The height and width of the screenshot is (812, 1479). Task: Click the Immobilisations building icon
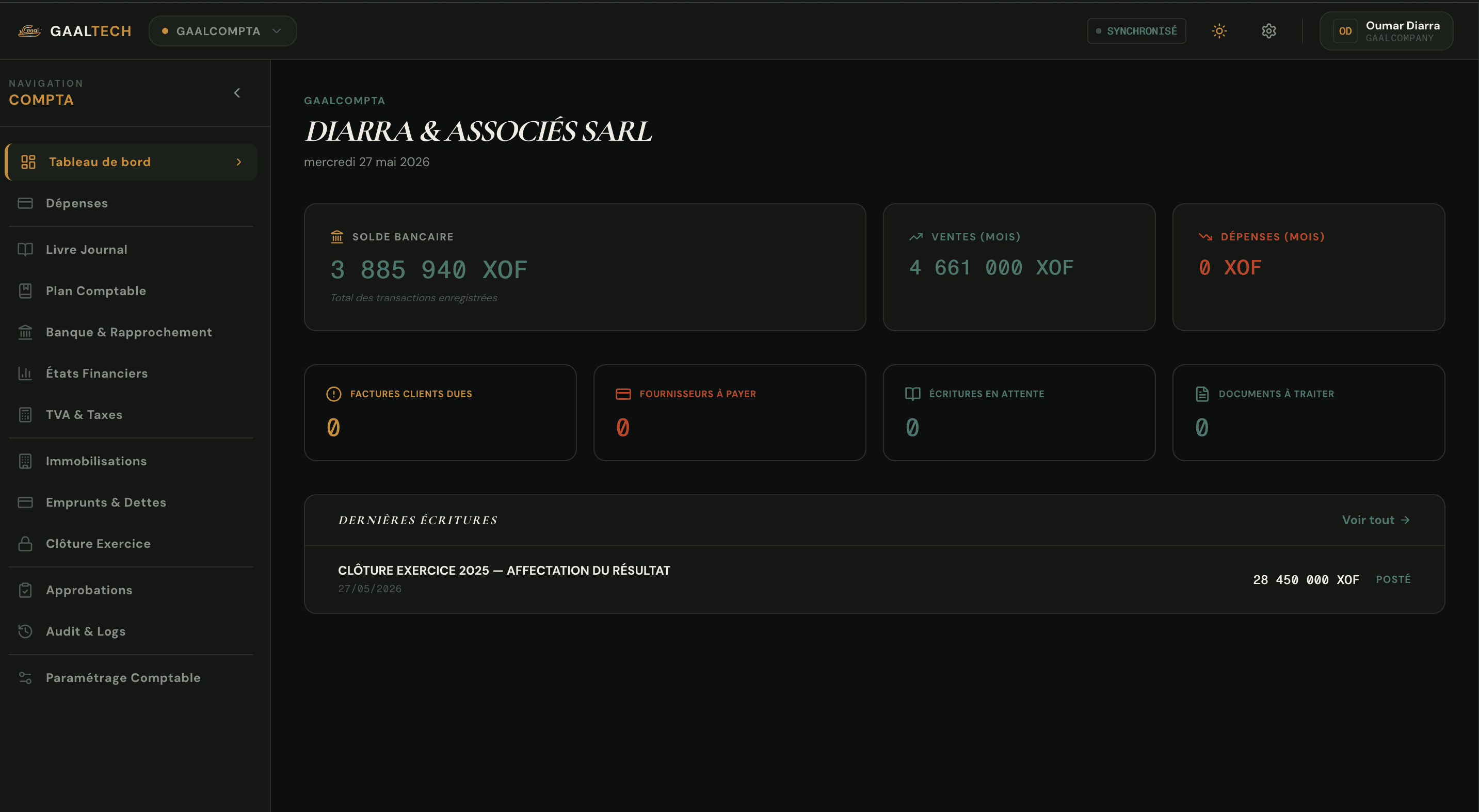25,461
